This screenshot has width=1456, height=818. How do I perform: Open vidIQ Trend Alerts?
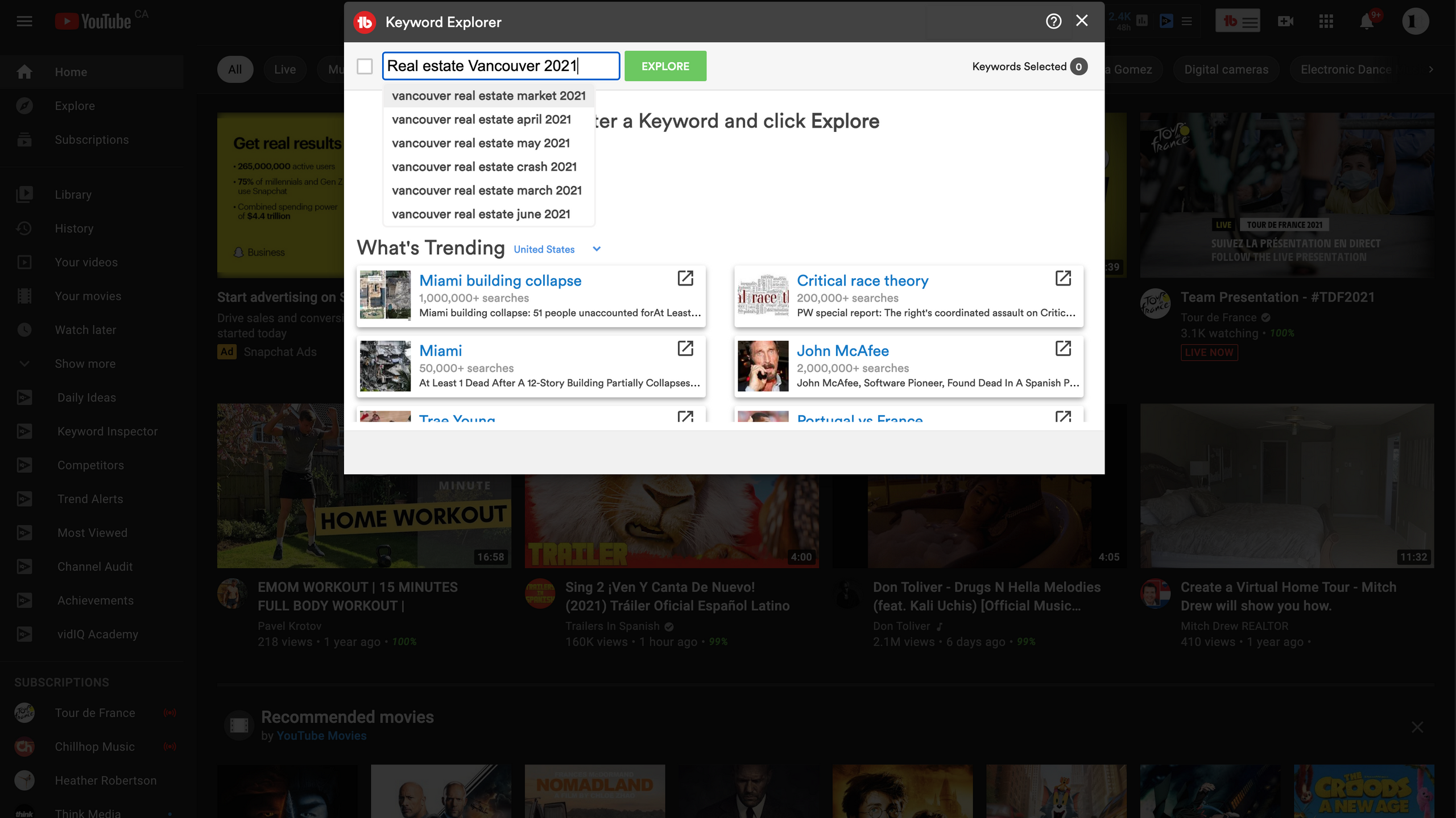pyautogui.click(x=92, y=499)
